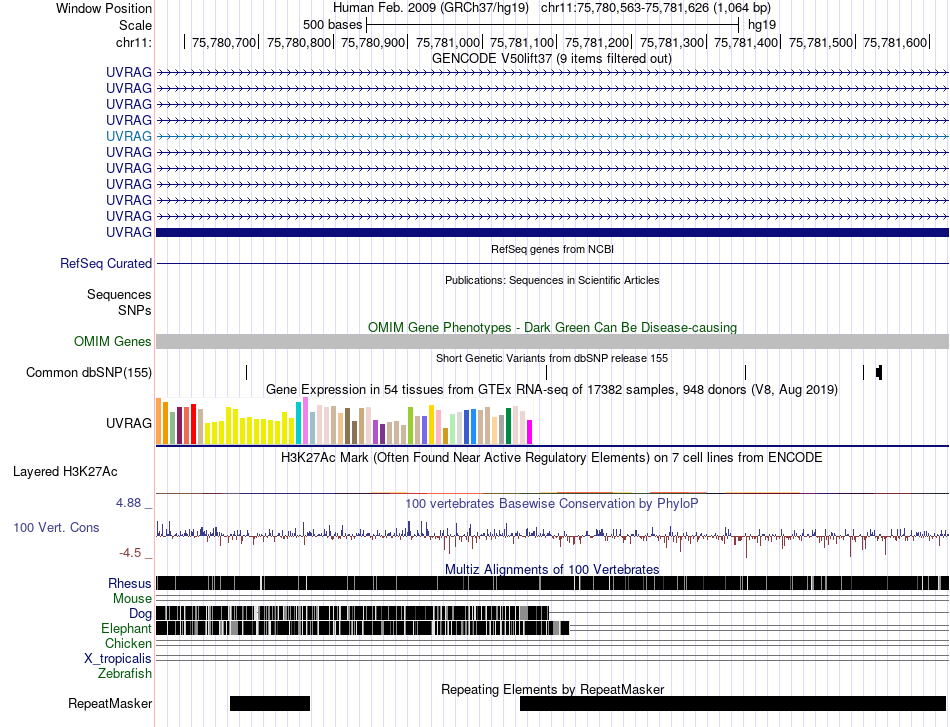Viewport: 950px width, 727px height.
Task: Click the thick rightmost dbSNP variant marker
Action: 879,373
